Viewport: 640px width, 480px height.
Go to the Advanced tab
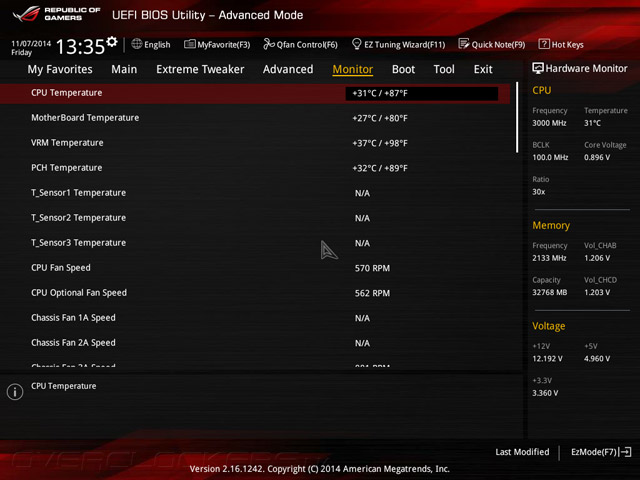[x=288, y=69]
